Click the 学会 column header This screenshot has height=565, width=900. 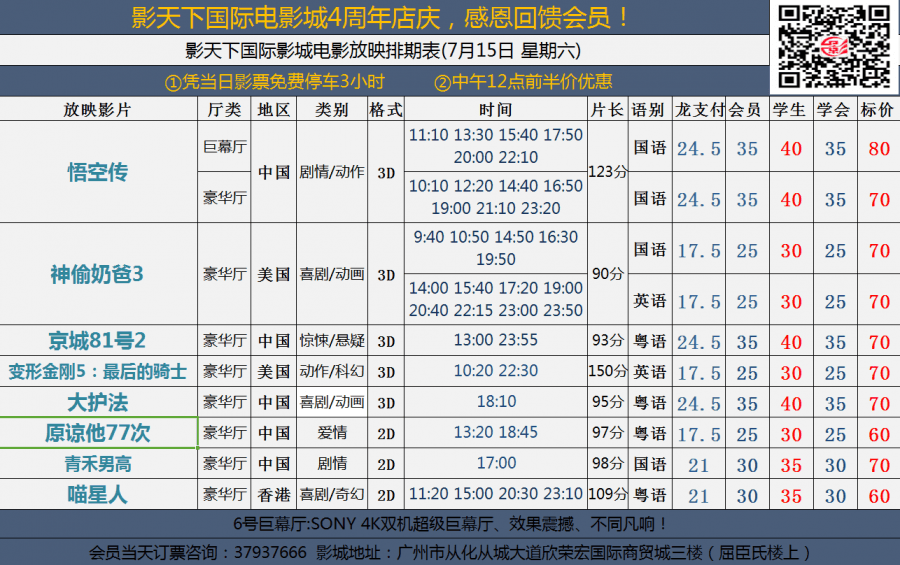coord(835,110)
